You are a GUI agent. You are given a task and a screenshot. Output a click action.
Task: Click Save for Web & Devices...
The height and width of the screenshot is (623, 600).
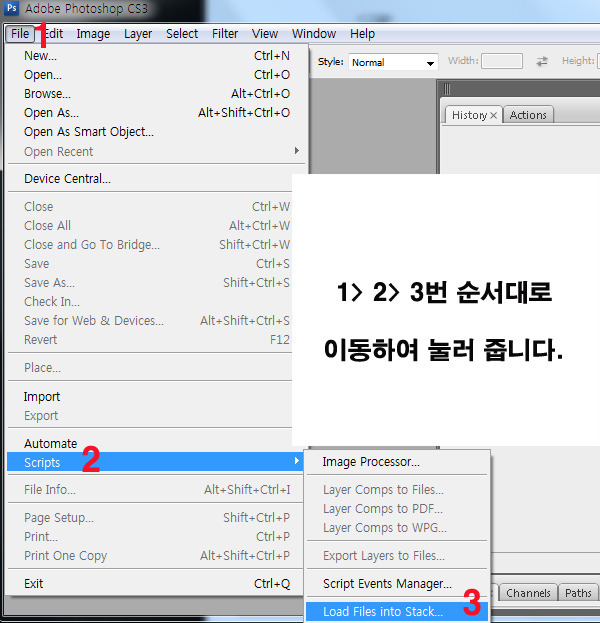point(150,321)
